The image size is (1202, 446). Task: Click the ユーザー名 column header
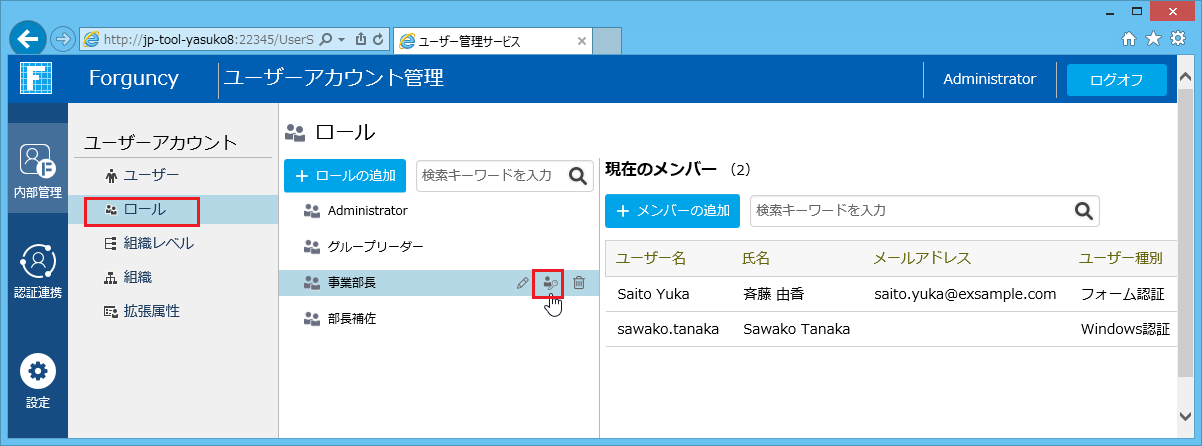coord(651,258)
